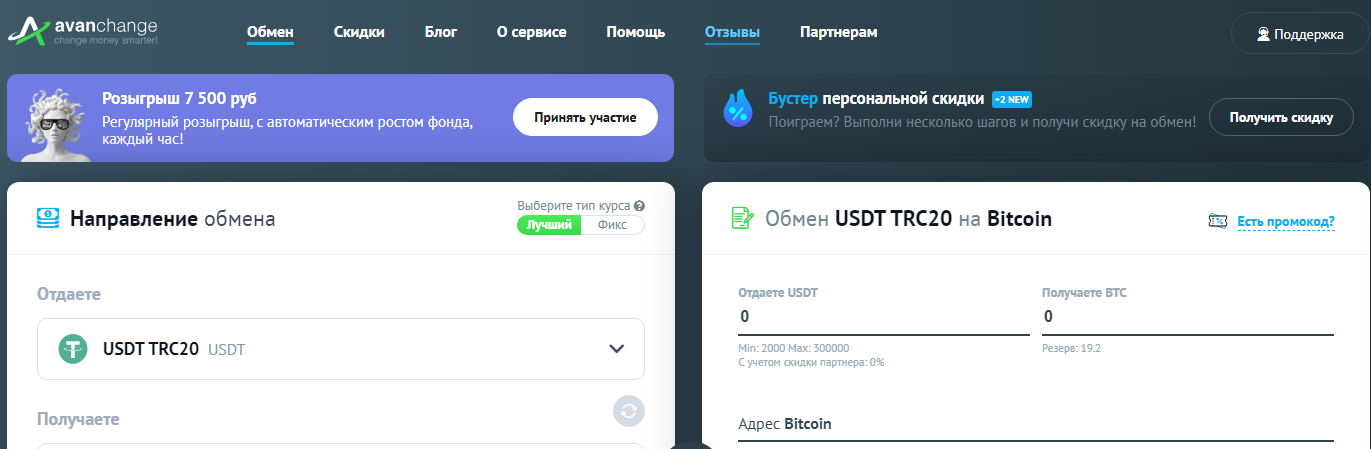This screenshot has width=1371, height=449.
Task: Click the avanchange logo
Action: pyautogui.click(x=83, y=32)
